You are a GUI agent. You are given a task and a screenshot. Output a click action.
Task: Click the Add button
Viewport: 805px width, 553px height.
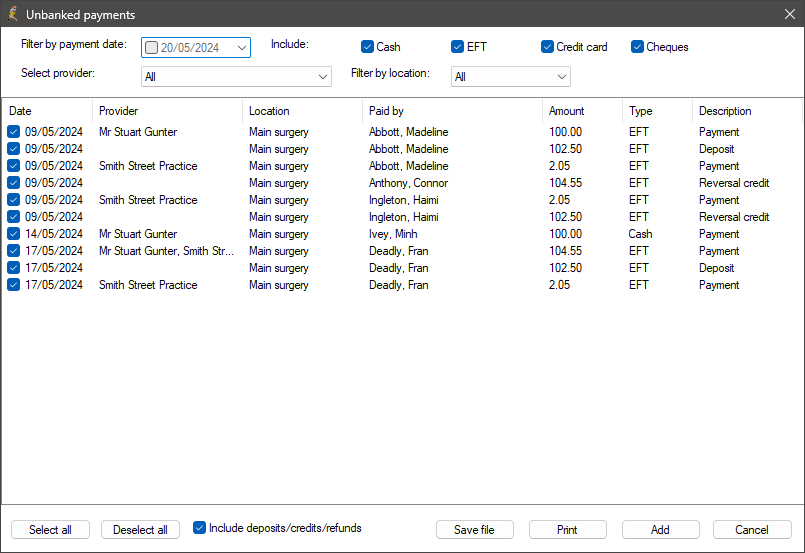pyautogui.click(x=660, y=529)
